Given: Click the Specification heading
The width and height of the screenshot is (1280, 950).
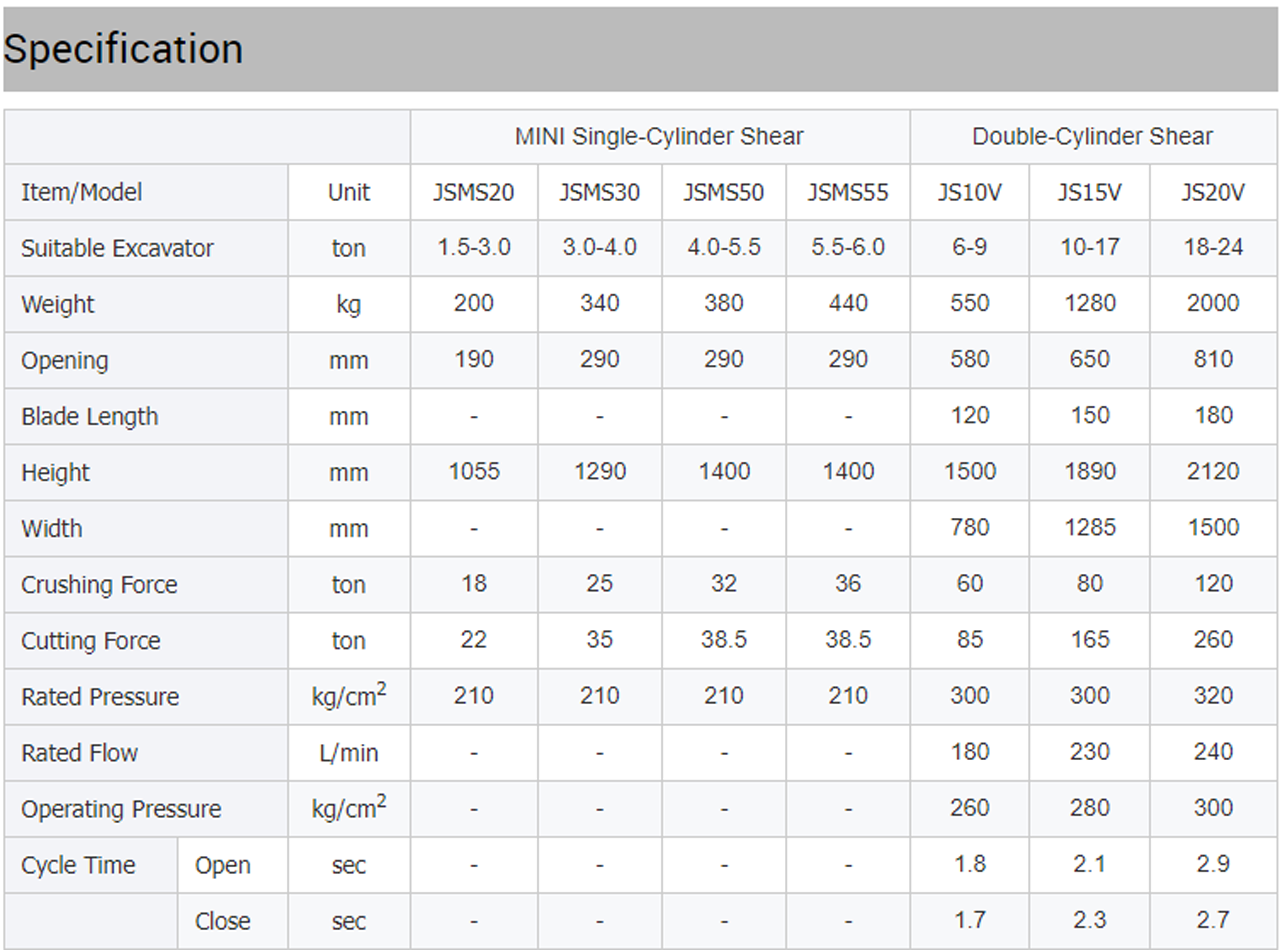Looking at the screenshot, I should point(123,49).
